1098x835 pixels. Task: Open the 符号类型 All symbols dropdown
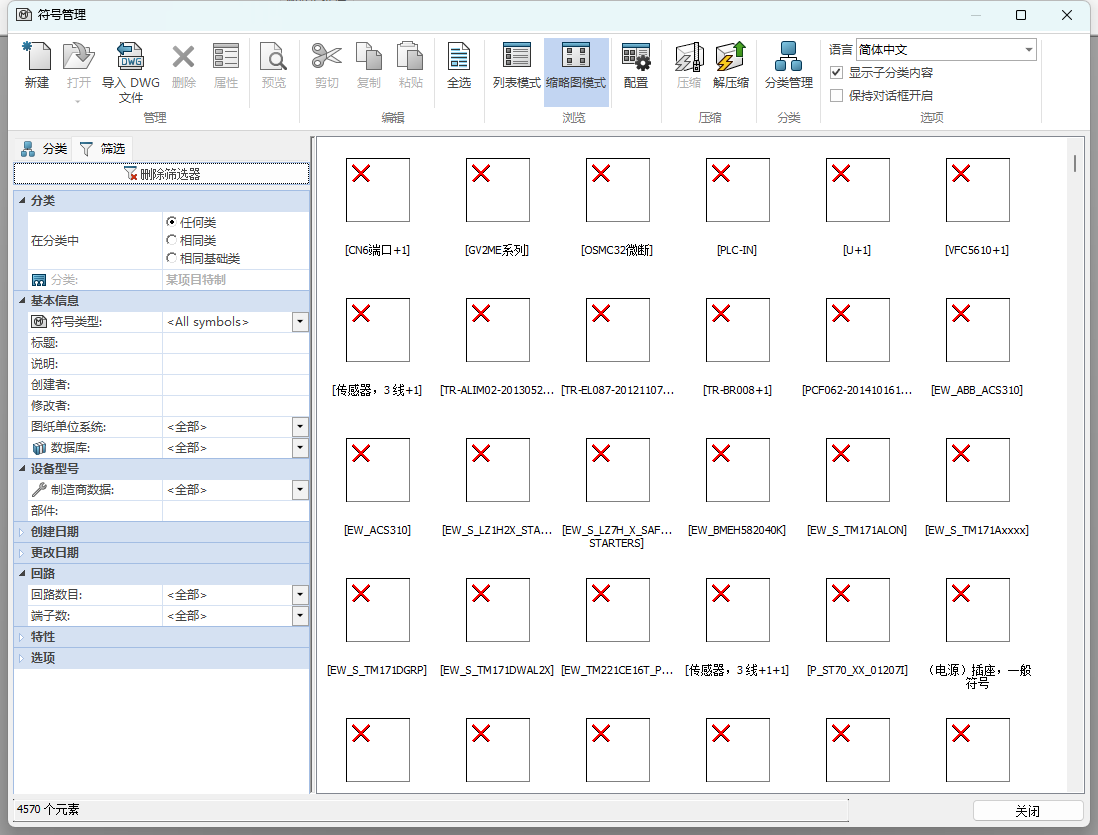[300, 322]
